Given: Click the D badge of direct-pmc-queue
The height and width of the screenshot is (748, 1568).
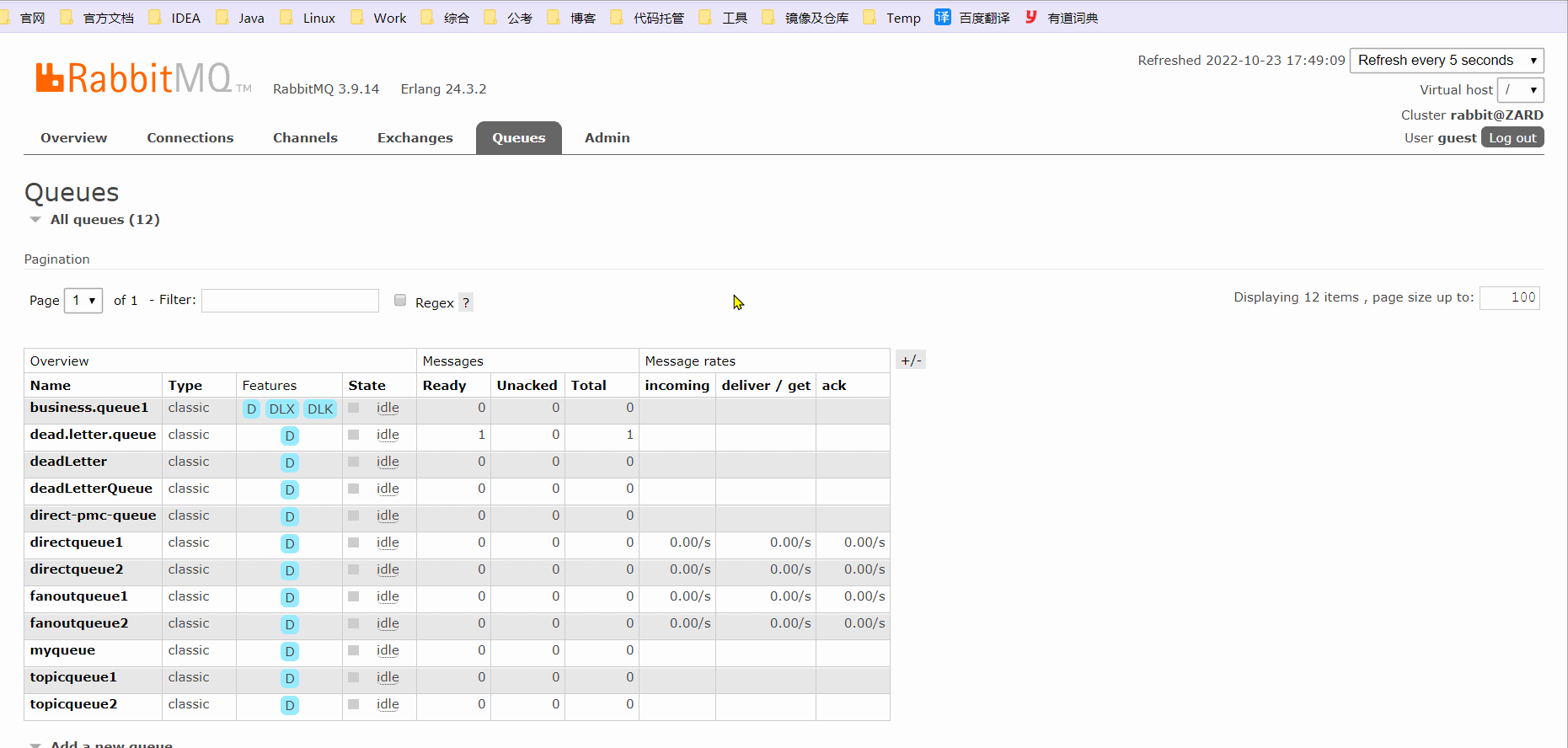Looking at the screenshot, I should coord(290,517).
